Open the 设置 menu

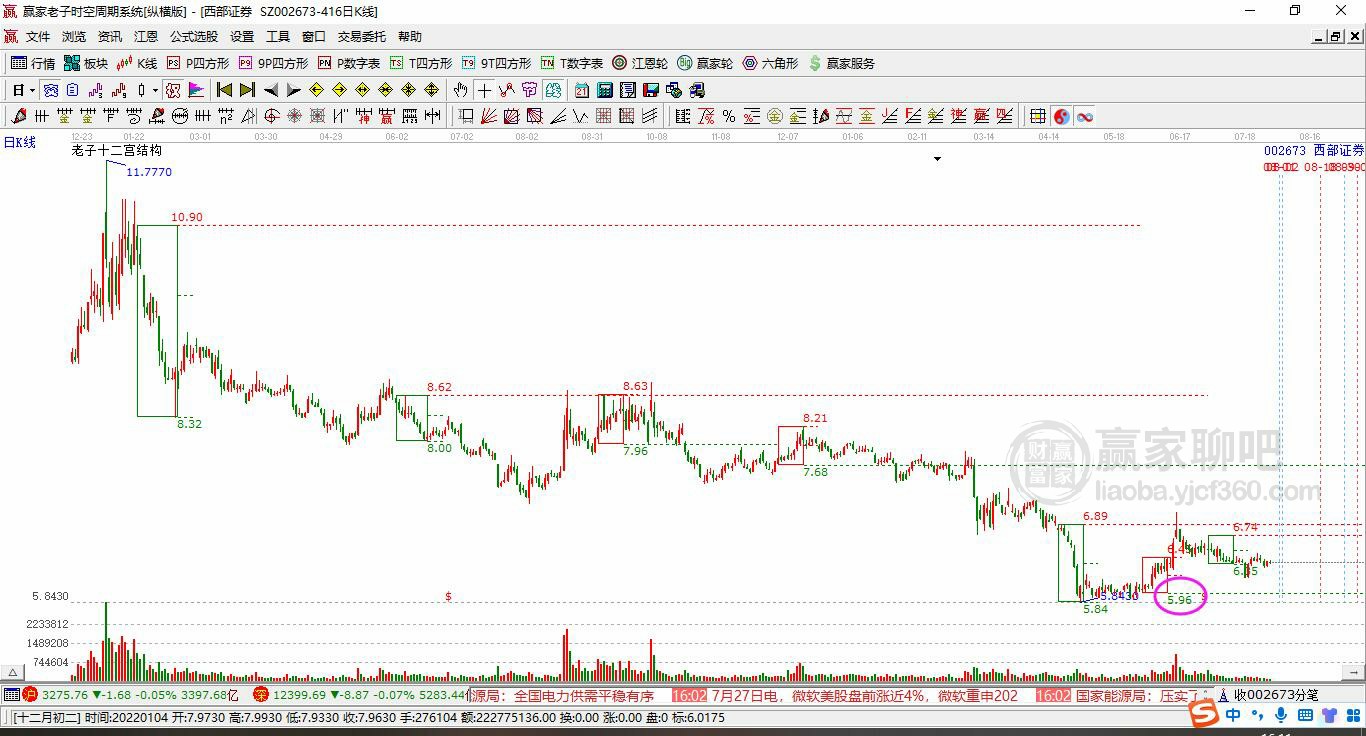point(242,36)
